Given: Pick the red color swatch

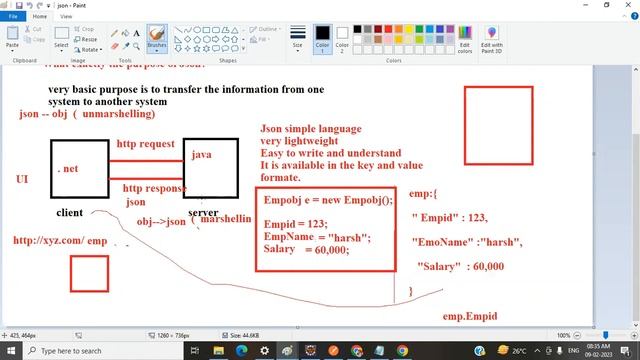Looking at the screenshot, I should (388, 29).
